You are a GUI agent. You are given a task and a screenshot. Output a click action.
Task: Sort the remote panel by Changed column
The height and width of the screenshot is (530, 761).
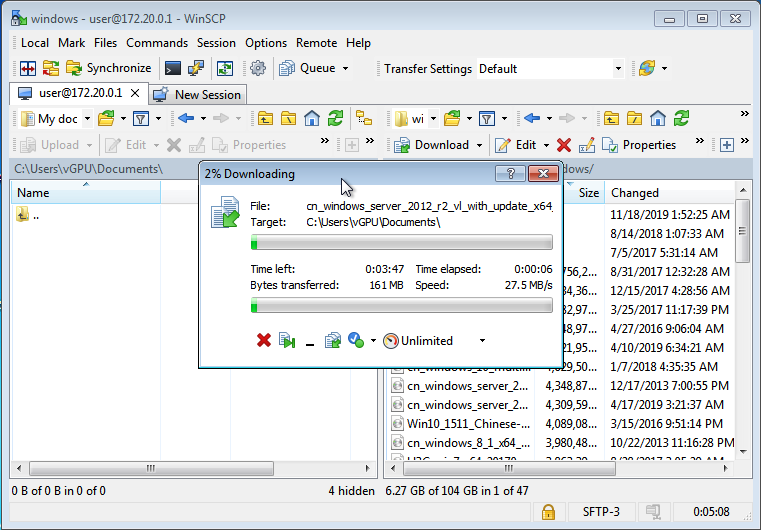(670, 193)
